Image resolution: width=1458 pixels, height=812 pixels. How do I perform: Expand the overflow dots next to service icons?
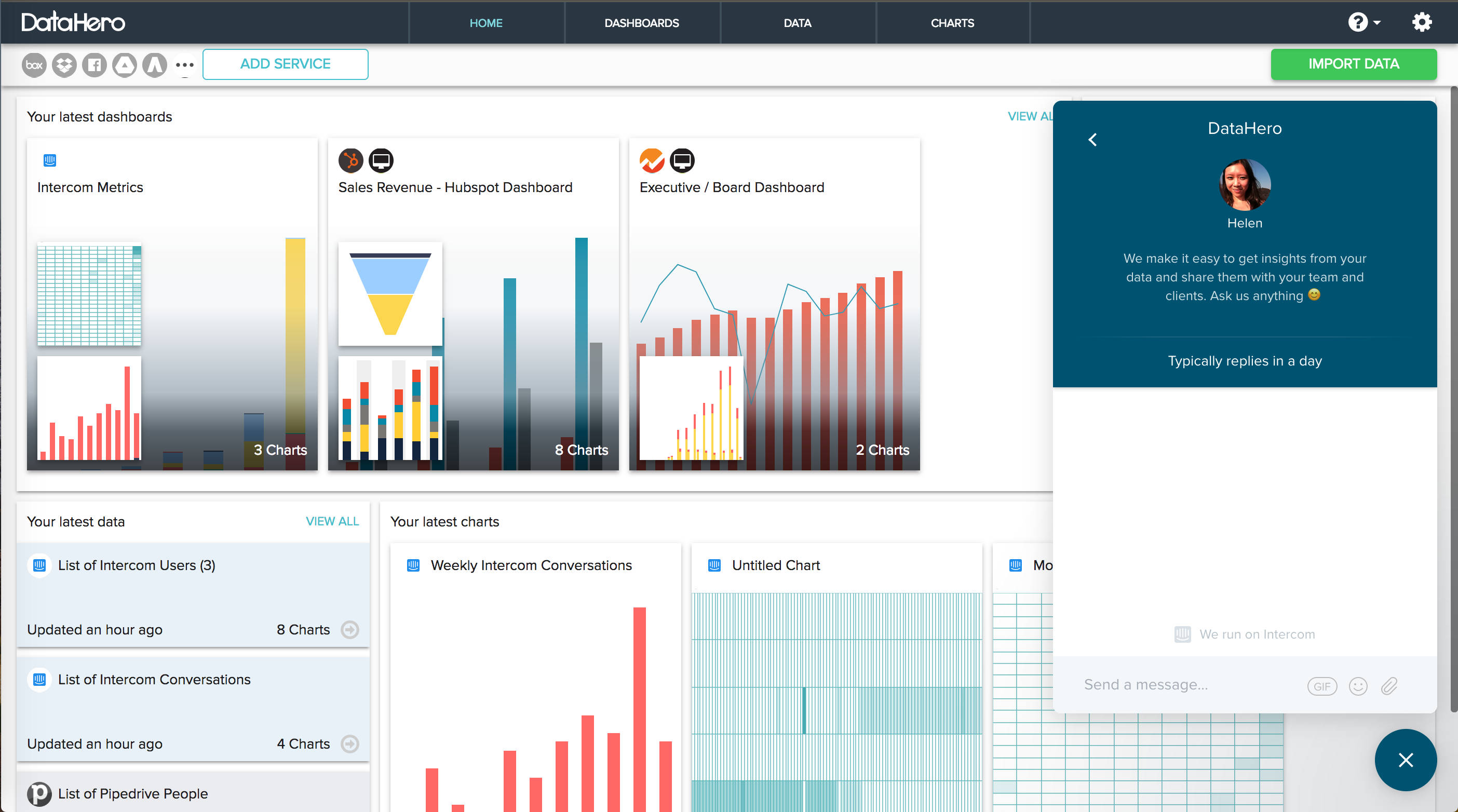[185, 64]
